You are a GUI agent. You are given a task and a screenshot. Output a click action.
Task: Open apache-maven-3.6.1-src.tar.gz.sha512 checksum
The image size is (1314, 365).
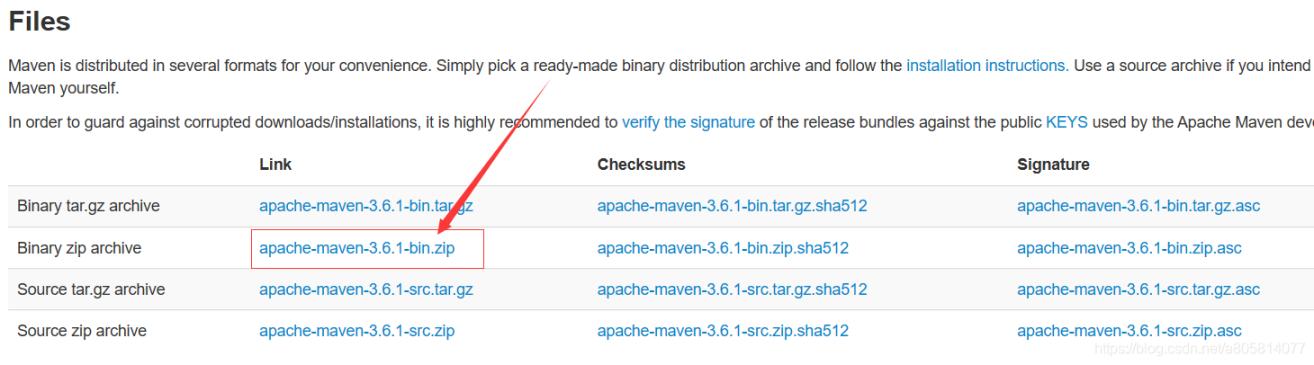tap(732, 290)
